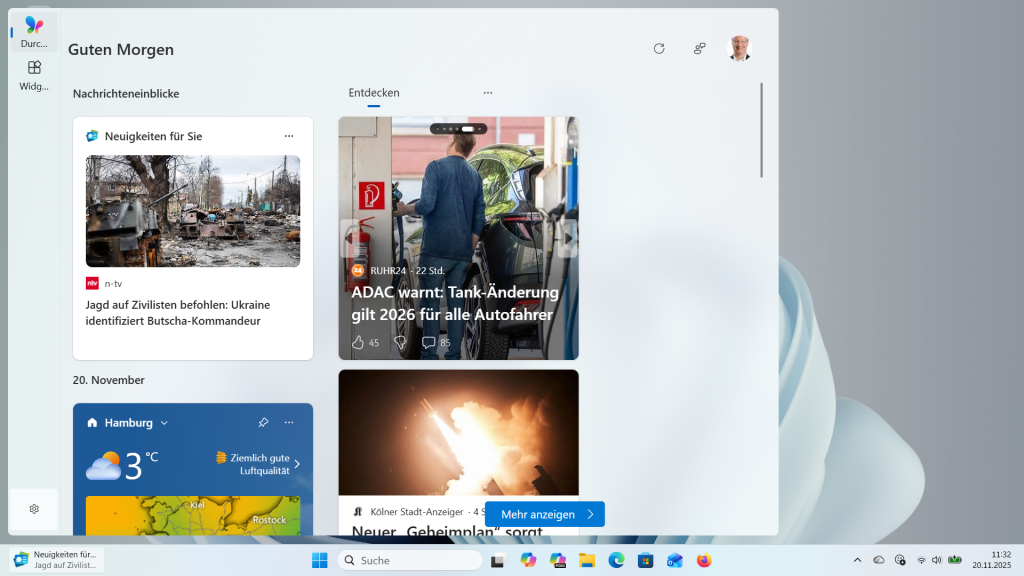Image resolution: width=1024 pixels, height=576 pixels.
Task: Click the Mehr anzeigen button
Action: point(545,514)
